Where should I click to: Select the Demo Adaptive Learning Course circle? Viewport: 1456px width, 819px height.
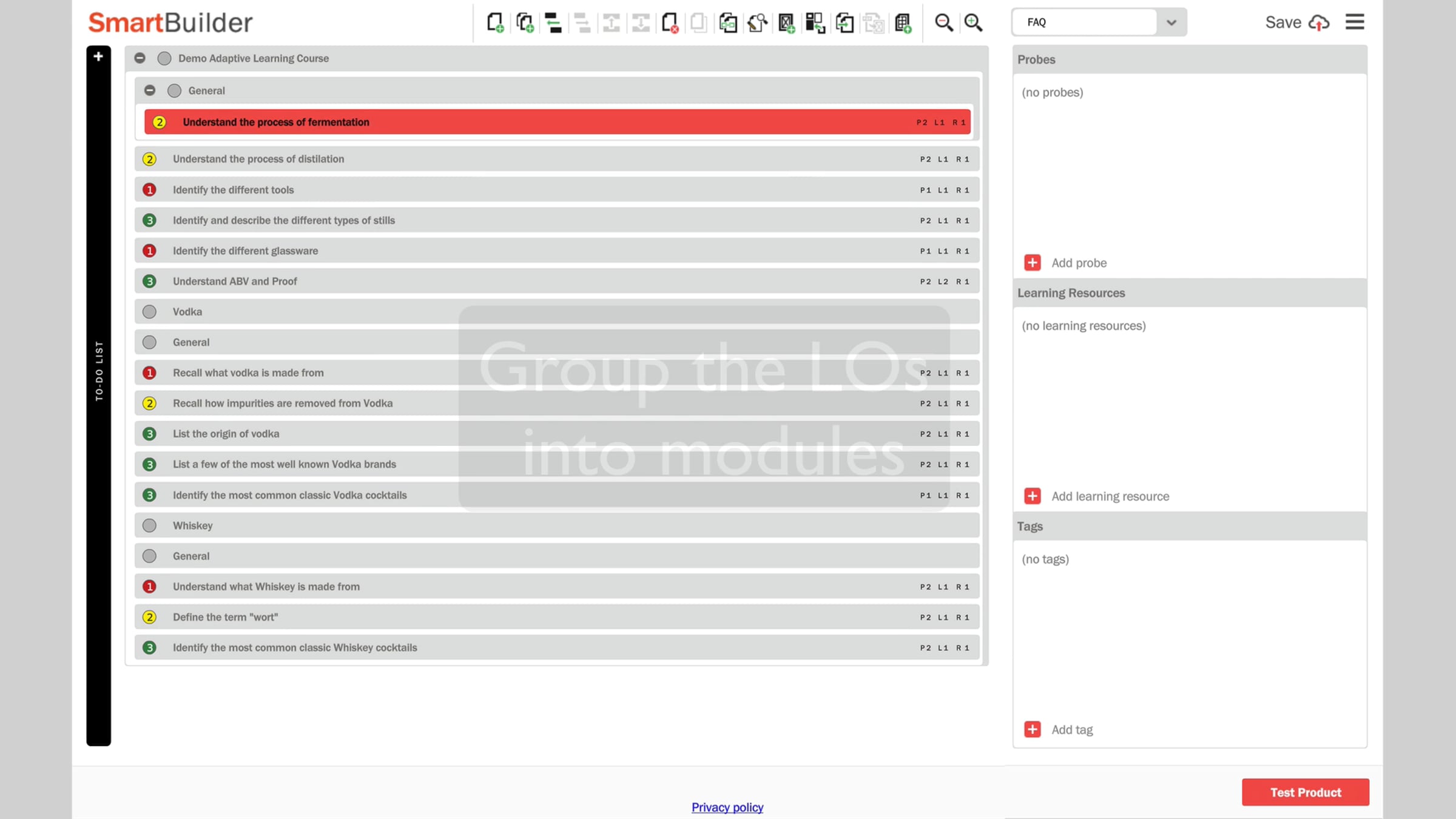coord(164,58)
